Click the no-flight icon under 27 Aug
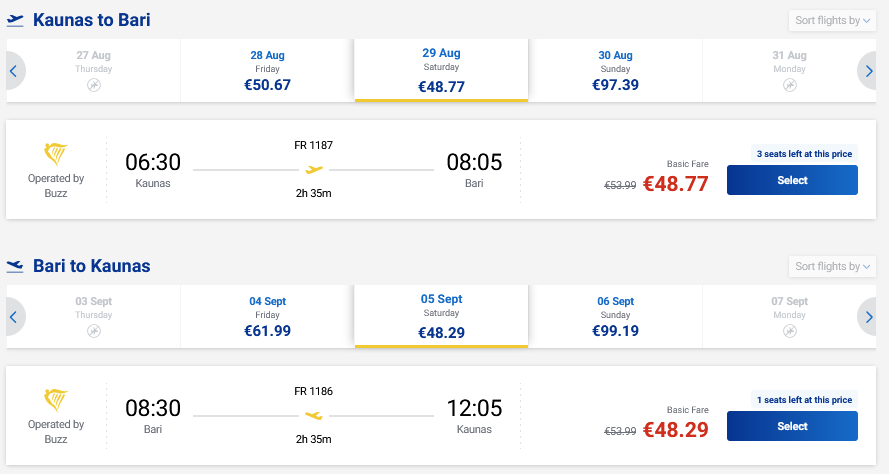This screenshot has width=889, height=474. [x=94, y=85]
